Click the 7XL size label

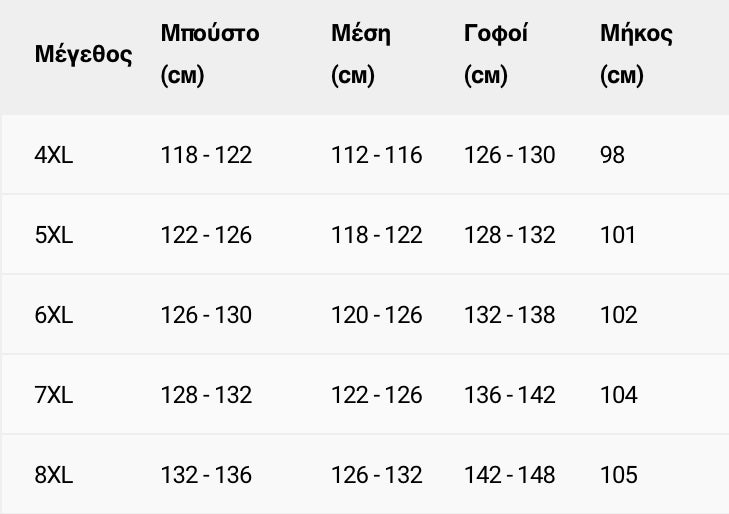[x=54, y=395]
